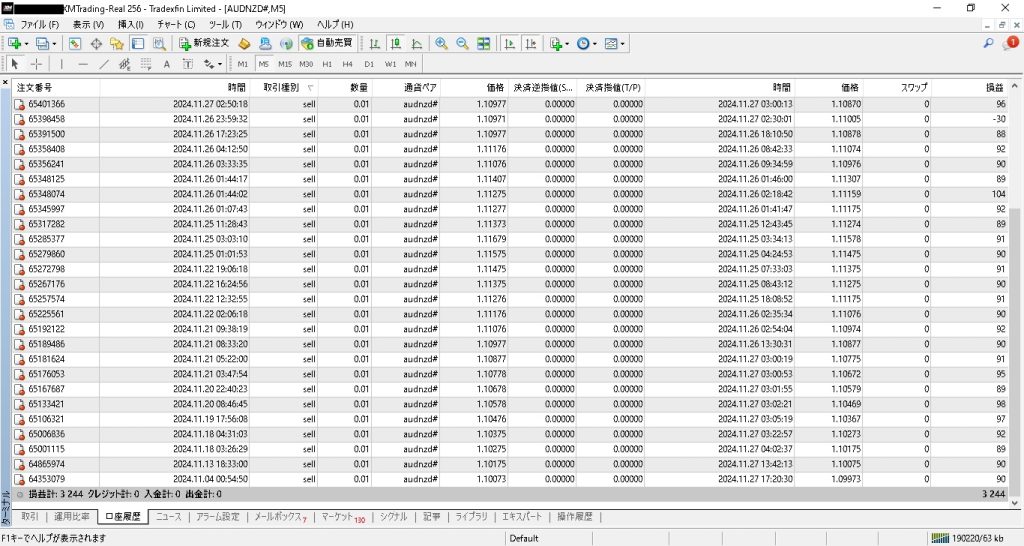This screenshot has width=1024, height=546.
Task: Pick the trendline drawing tool
Action: (x=104, y=64)
